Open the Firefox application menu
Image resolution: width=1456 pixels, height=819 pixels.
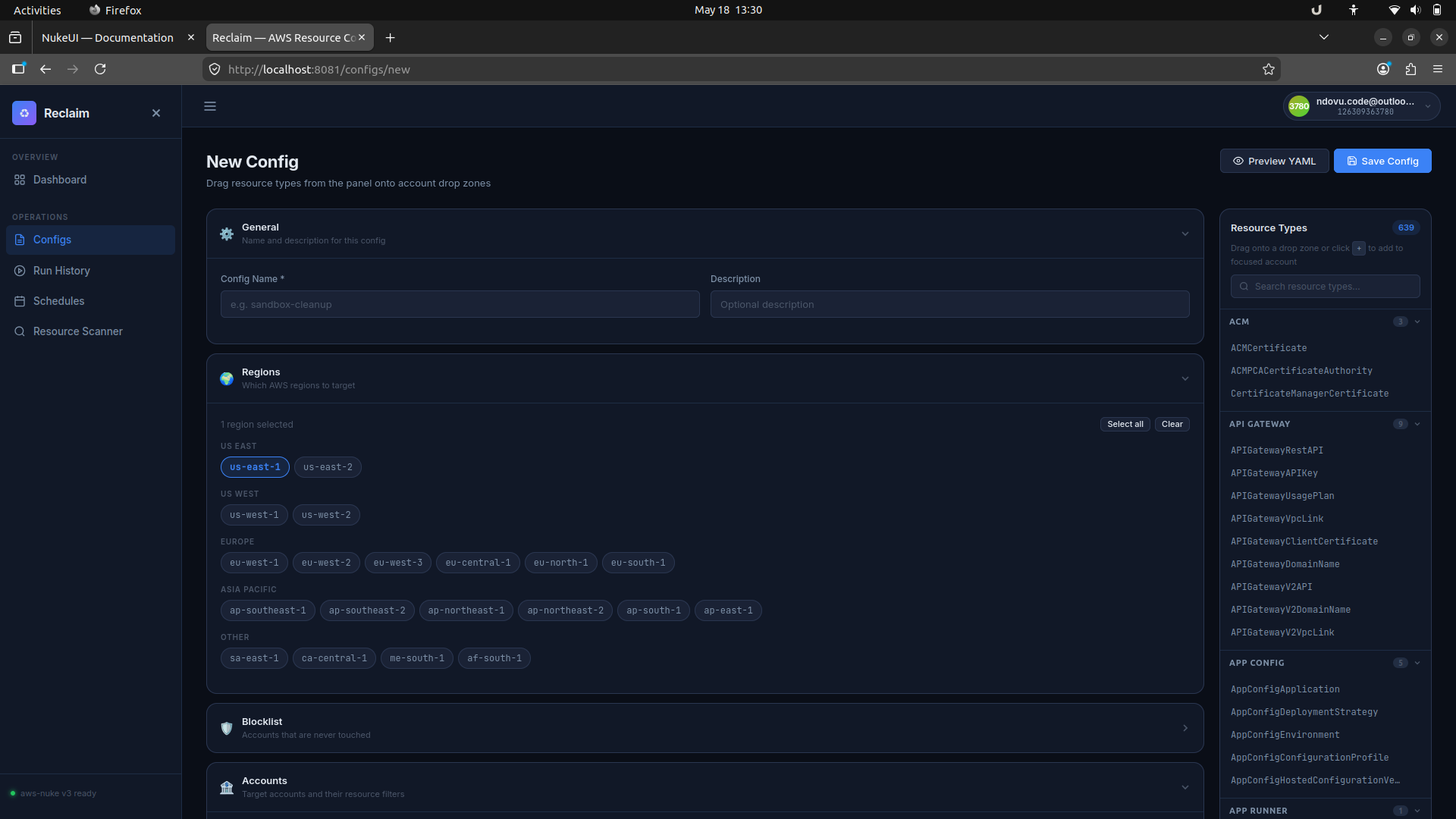(x=1438, y=69)
